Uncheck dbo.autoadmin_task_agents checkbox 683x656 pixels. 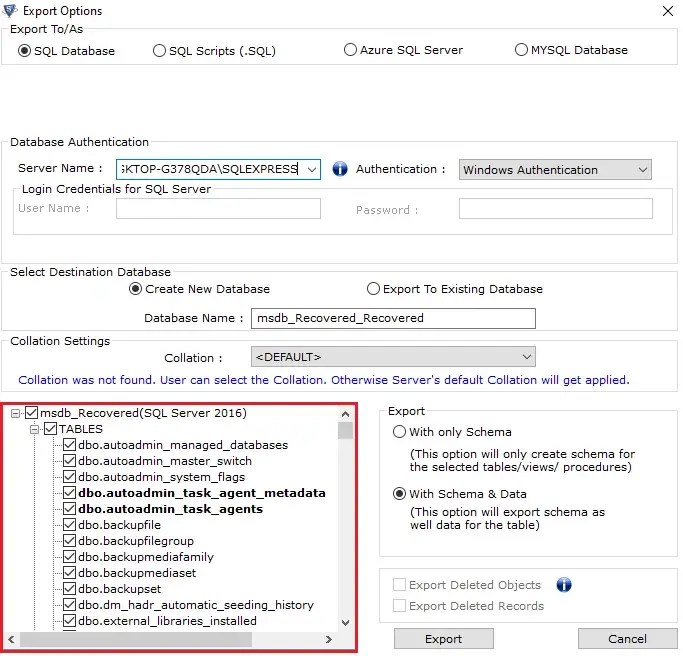tap(70, 508)
